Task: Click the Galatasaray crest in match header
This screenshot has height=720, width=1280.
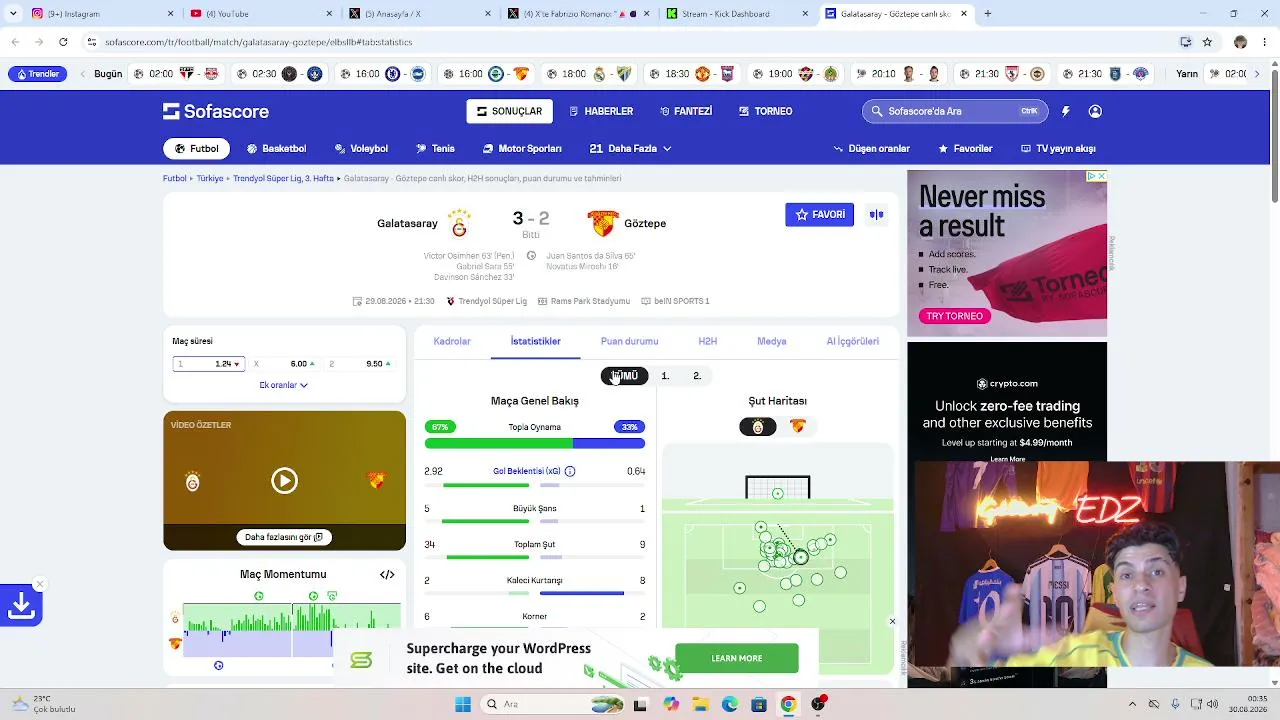Action: (x=459, y=223)
